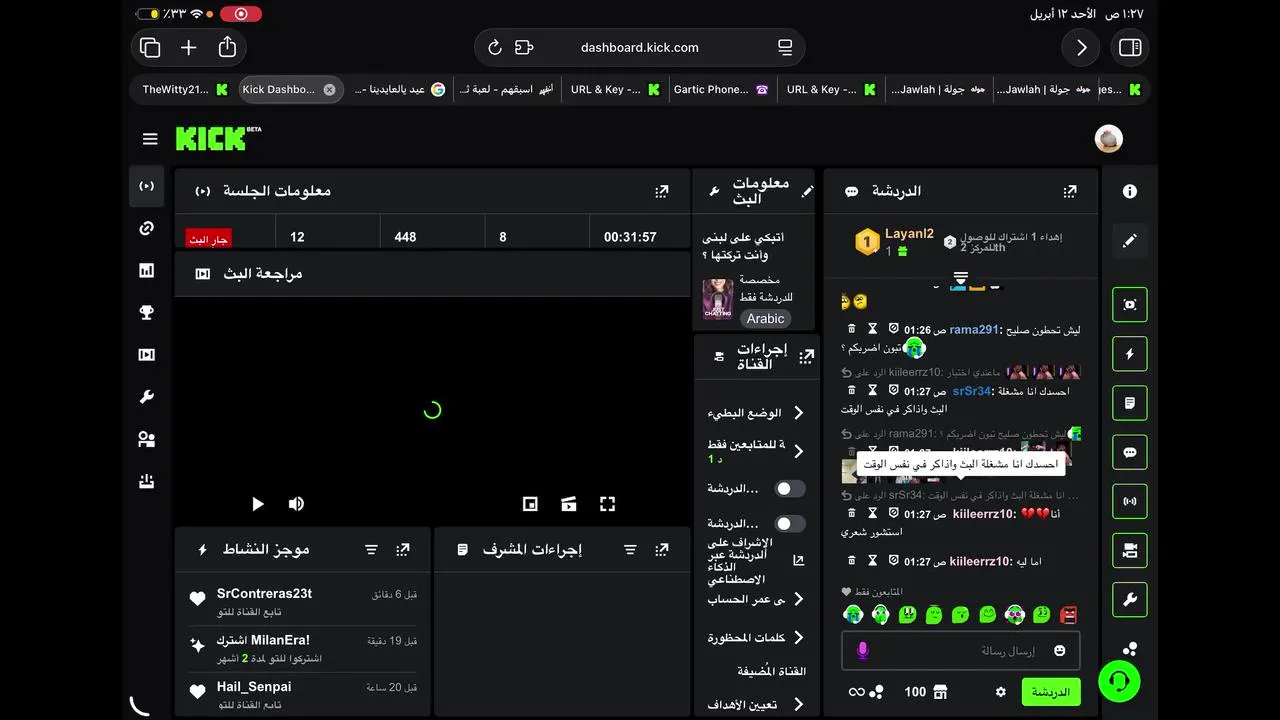The image size is (1280, 720).
Task: Delete rama291's chat message with trash icon
Action: click(852, 329)
